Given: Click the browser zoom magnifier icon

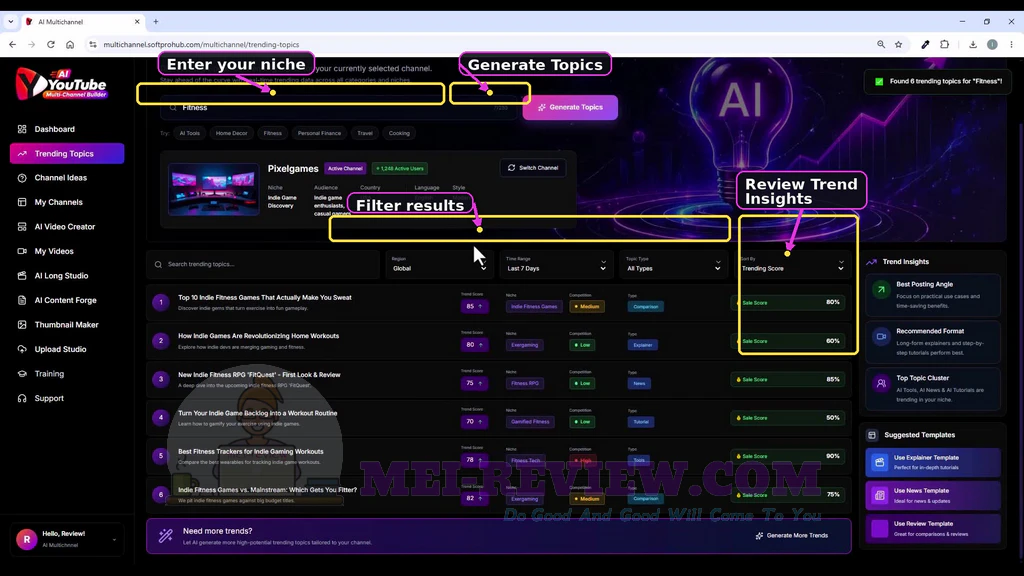Looking at the screenshot, I should tap(881, 44).
